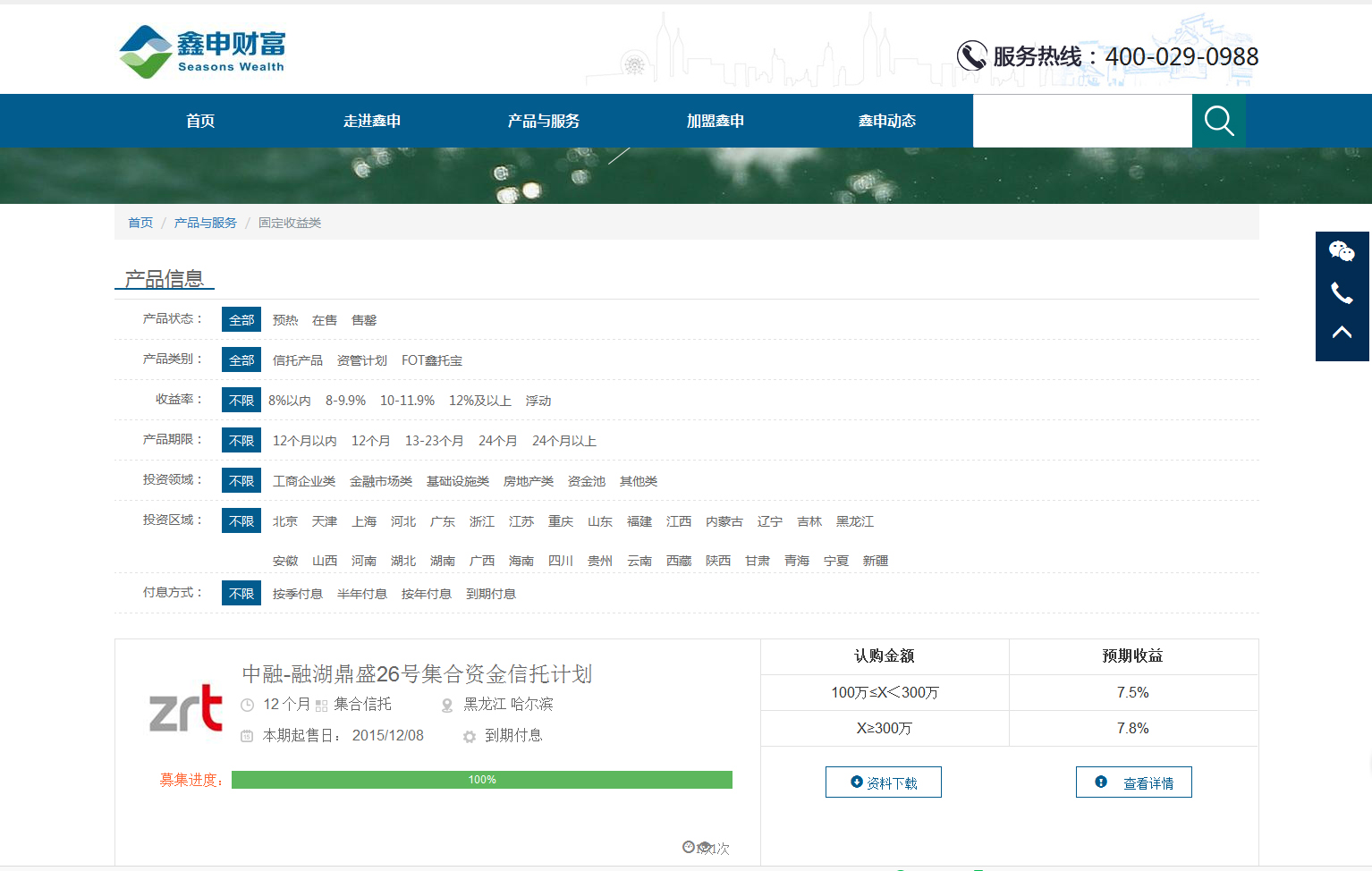Select 信托产品 product category filter
Screen dimensions: 1372x871
[x=297, y=360]
